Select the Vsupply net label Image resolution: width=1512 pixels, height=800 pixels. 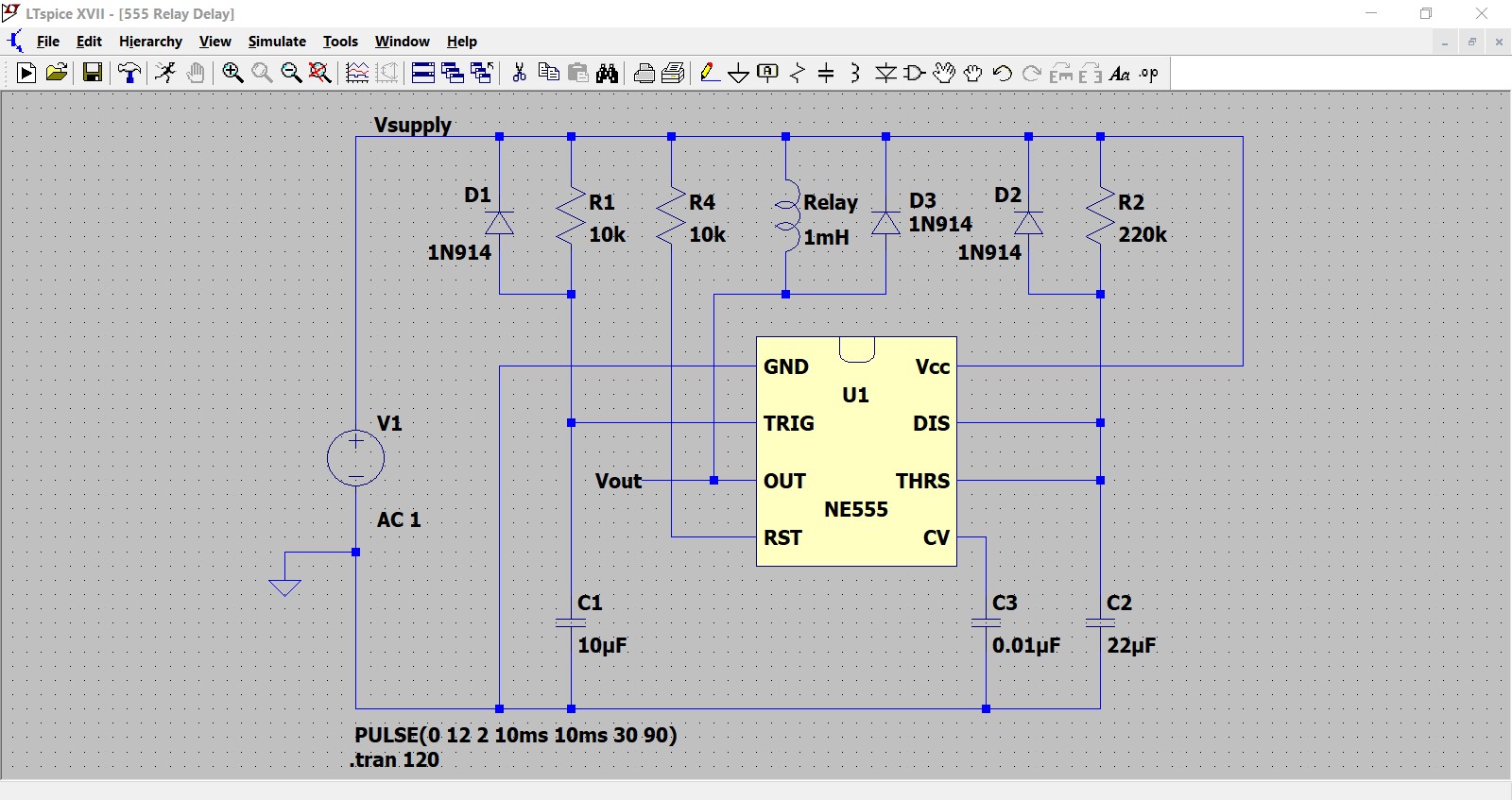click(x=413, y=125)
